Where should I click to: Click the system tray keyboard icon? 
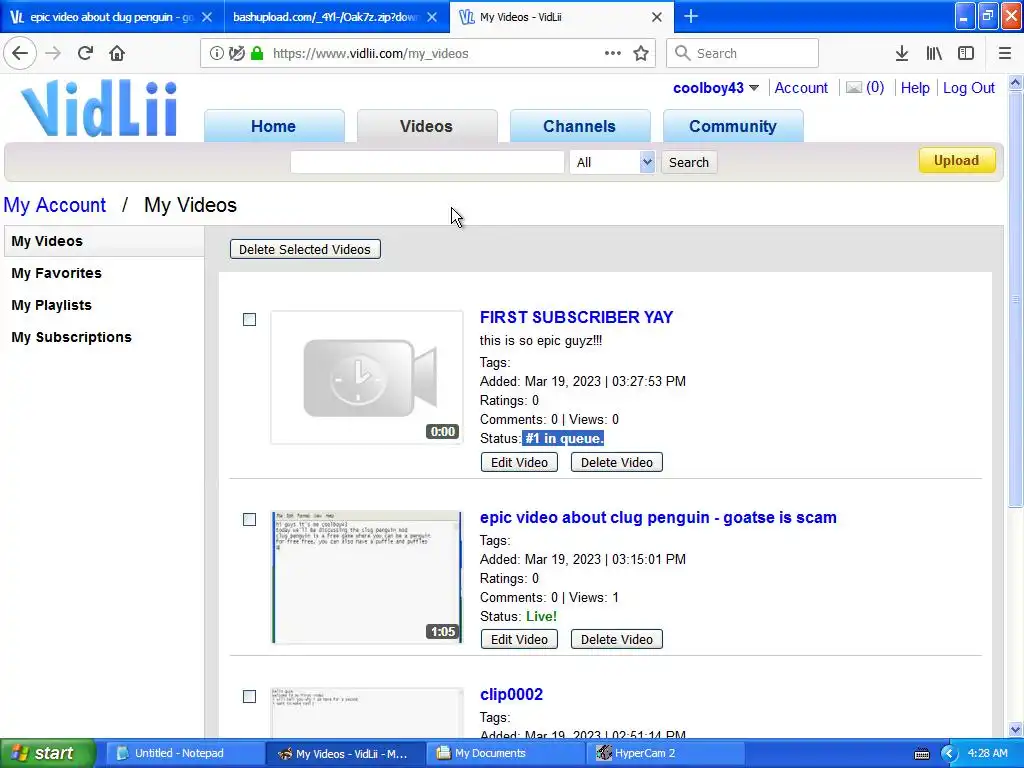click(921, 754)
